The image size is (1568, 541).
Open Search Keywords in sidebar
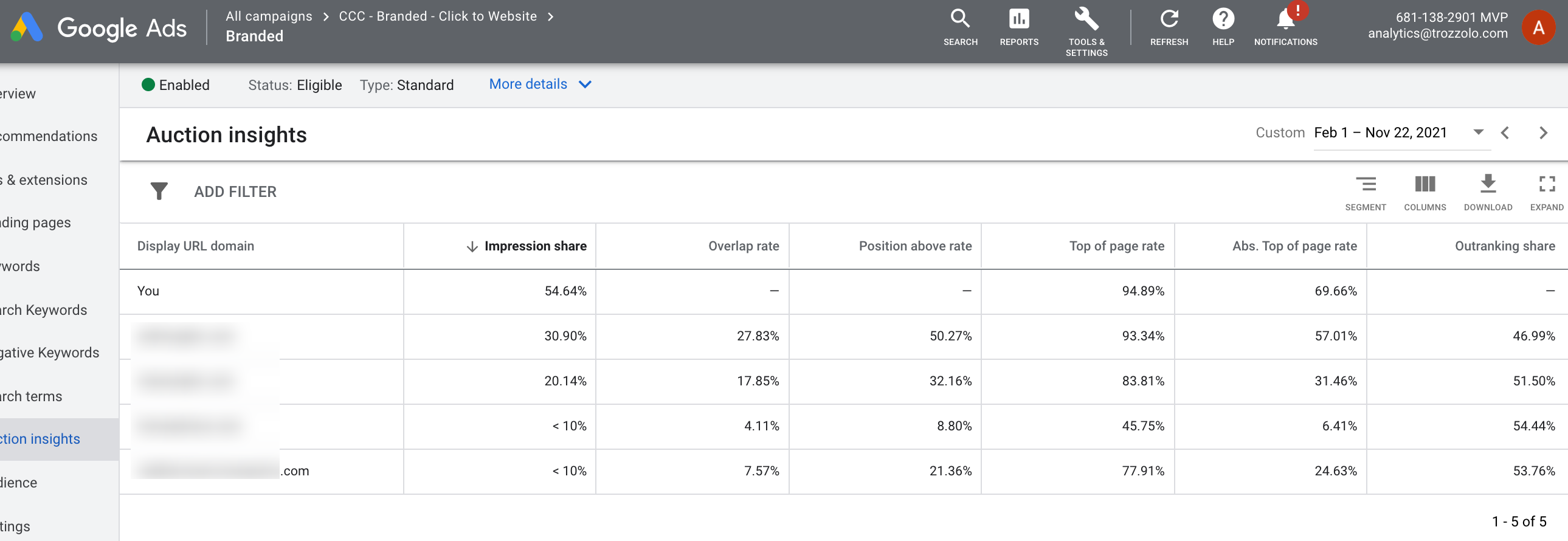(x=43, y=311)
